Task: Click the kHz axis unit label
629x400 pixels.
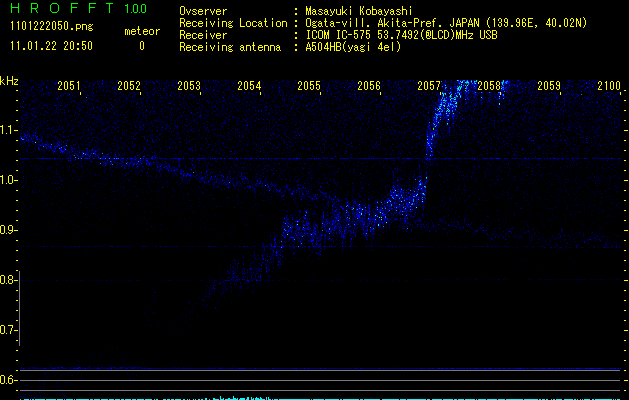Action: [x=9, y=81]
